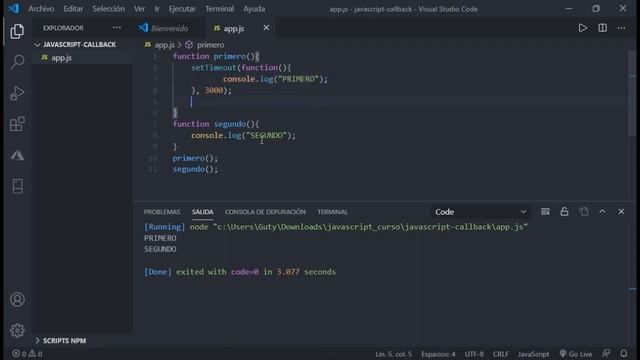The height and width of the screenshot is (360, 640).
Task: Close the bottom panel
Action: point(621,211)
